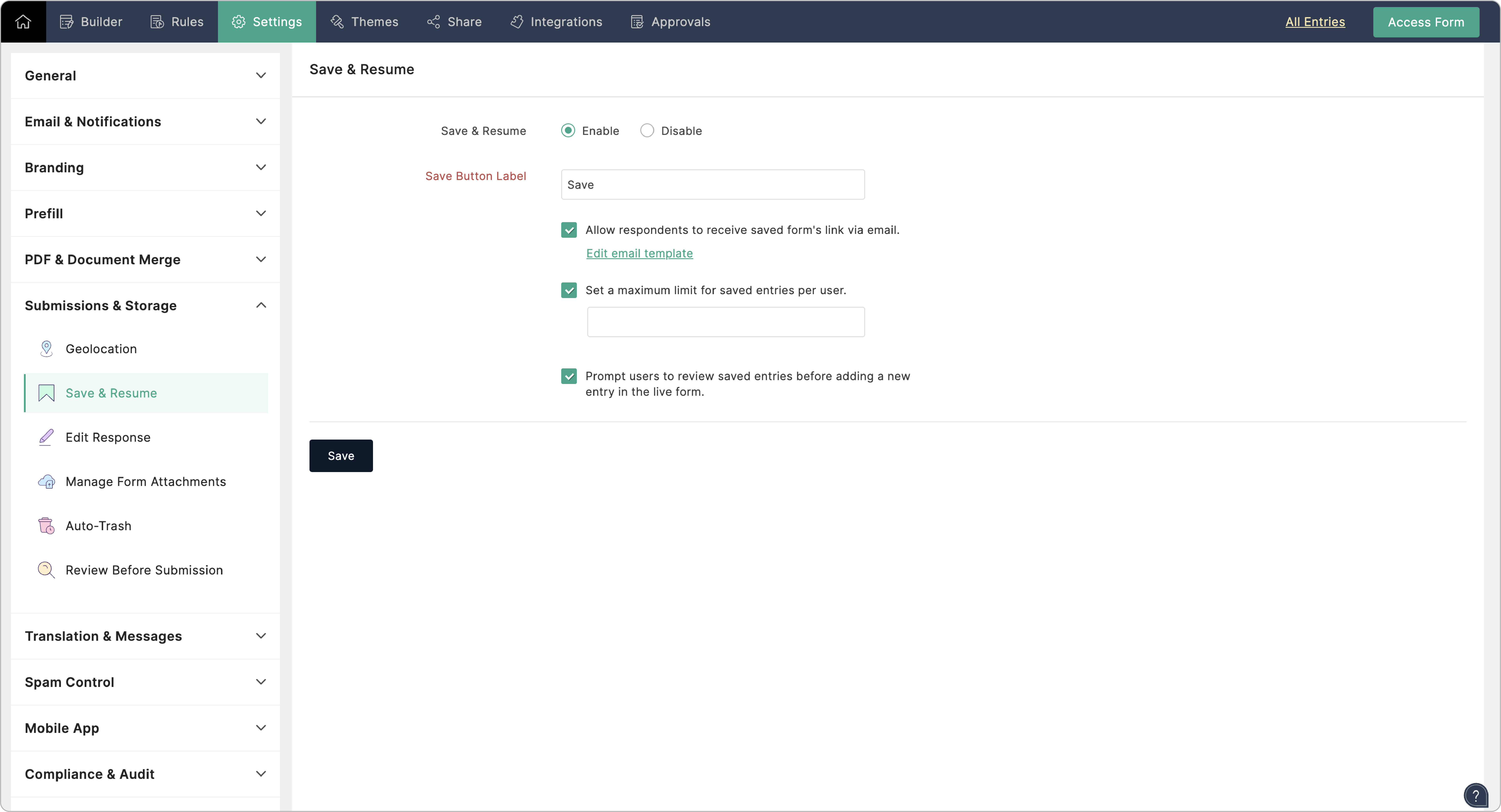Uncheck the prompt users to review saved entries checkbox
The height and width of the screenshot is (812, 1501).
(569, 376)
